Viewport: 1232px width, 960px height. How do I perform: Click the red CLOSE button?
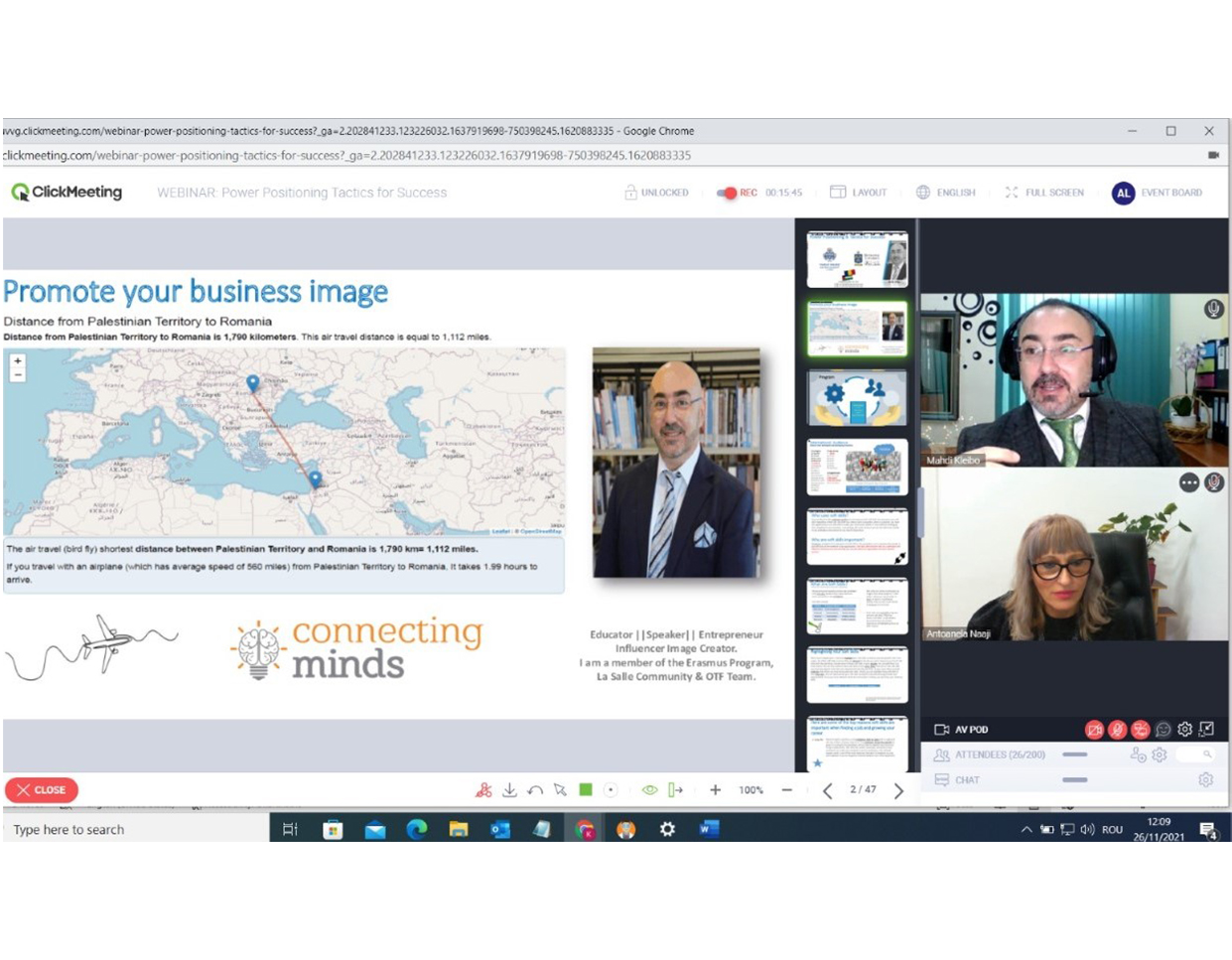(x=42, y=790)
